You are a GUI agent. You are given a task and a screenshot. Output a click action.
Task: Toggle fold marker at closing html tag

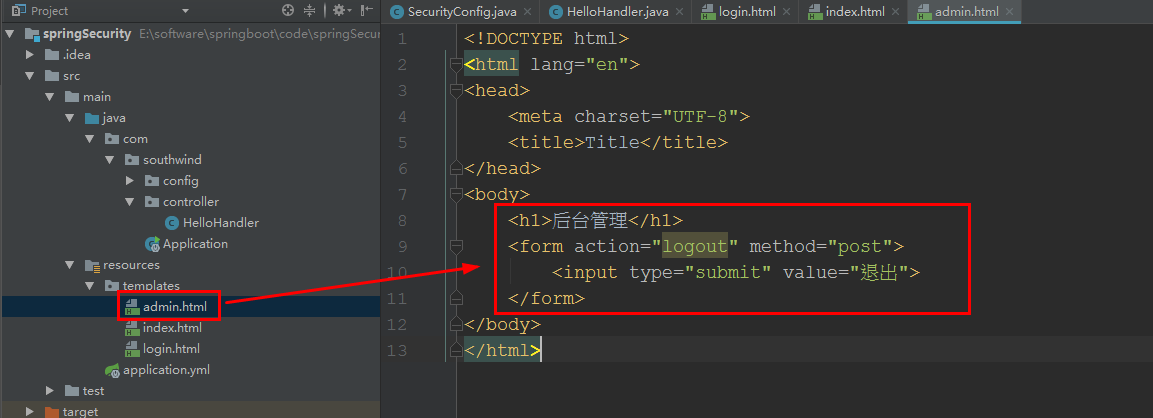point(456,350)
